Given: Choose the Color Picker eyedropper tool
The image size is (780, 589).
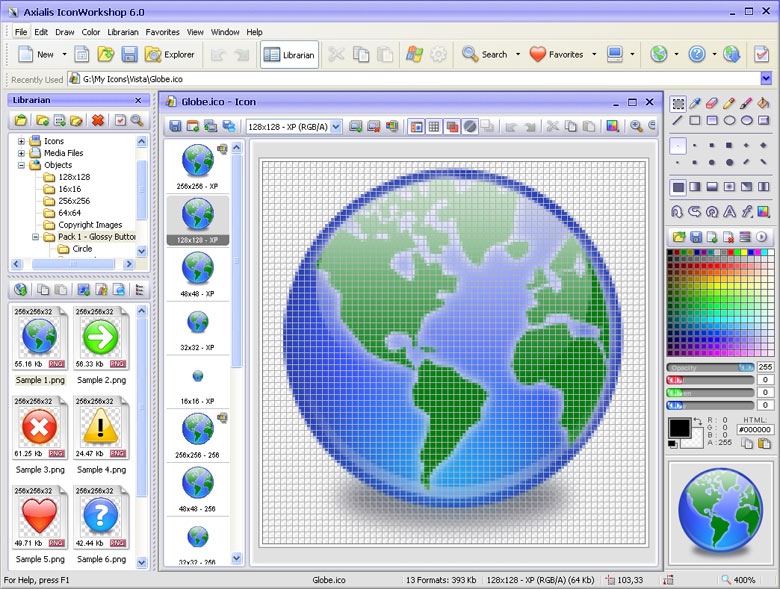Looking at the screenshot, I should pos(695,103).
